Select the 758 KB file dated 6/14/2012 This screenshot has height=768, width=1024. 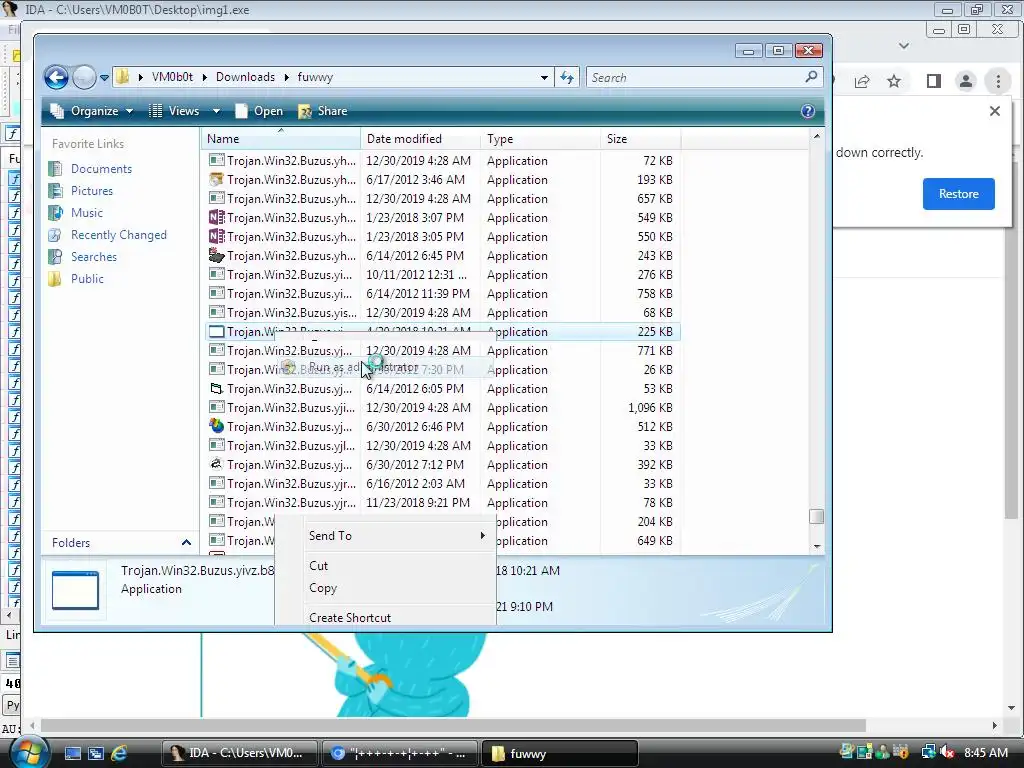(443, 294)
